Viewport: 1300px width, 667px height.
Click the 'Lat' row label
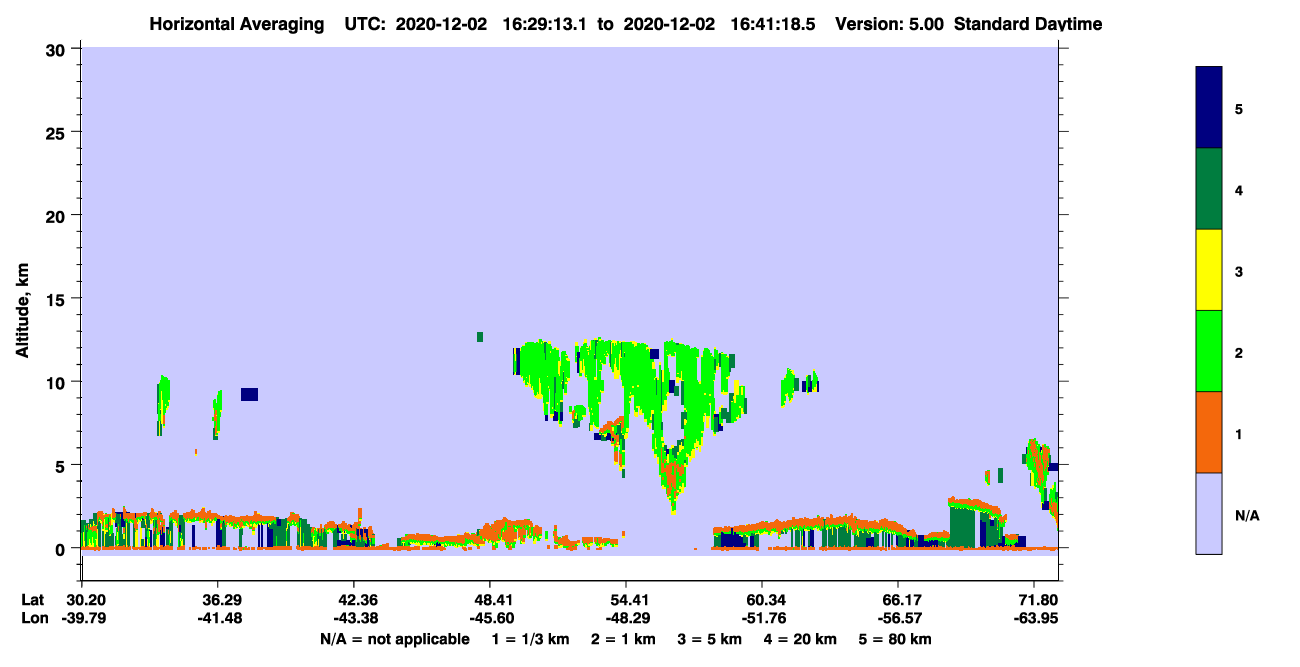click(x=31, y=600)
